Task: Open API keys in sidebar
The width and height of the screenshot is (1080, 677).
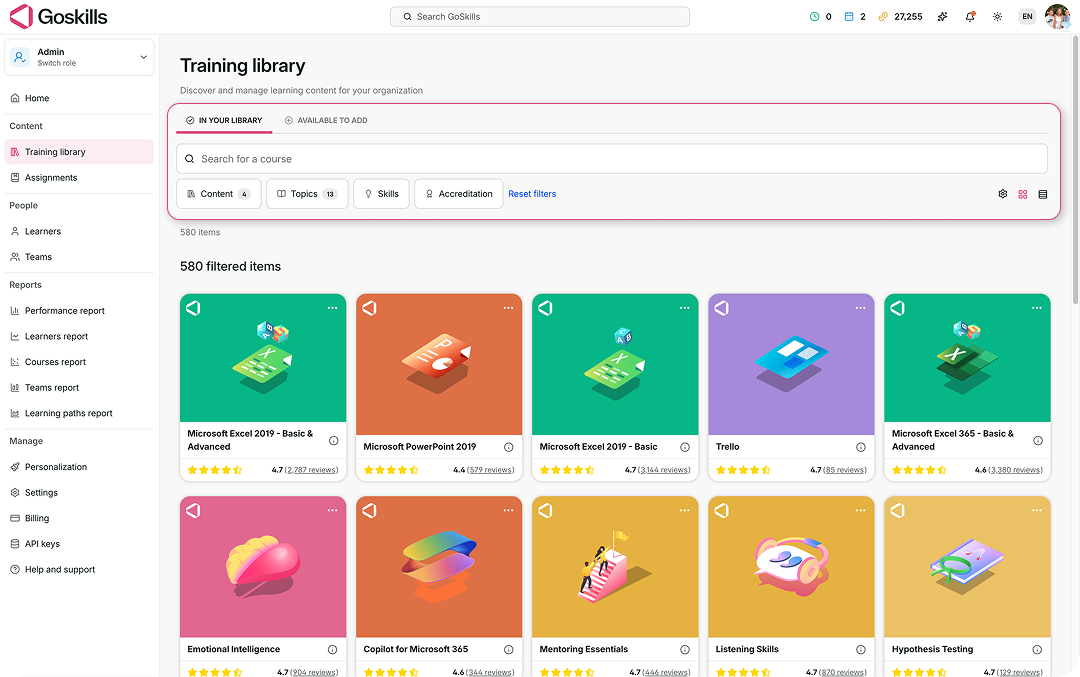Action: click(x=79, y=544)
